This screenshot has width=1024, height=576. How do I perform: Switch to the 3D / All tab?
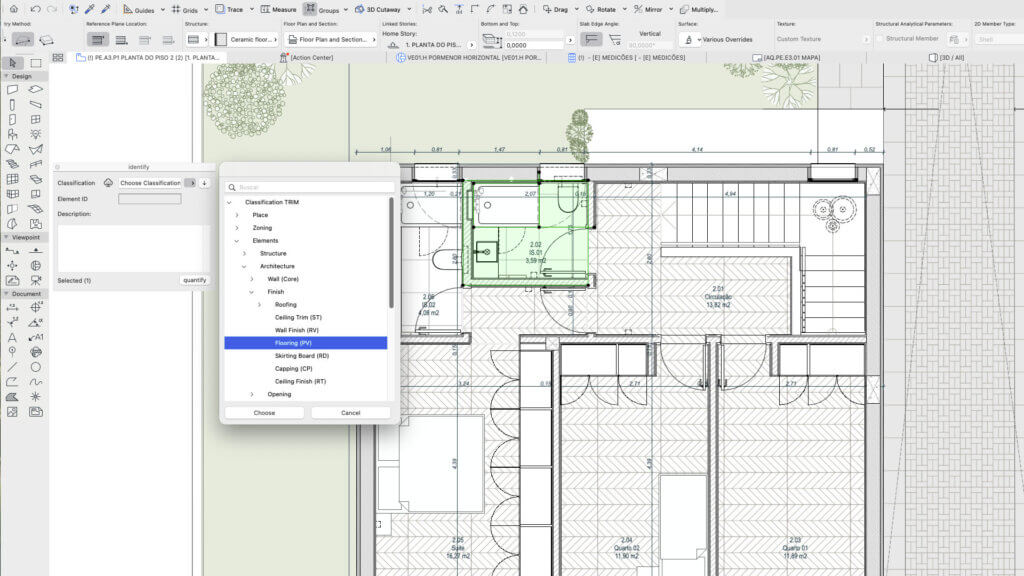[946, 57]
